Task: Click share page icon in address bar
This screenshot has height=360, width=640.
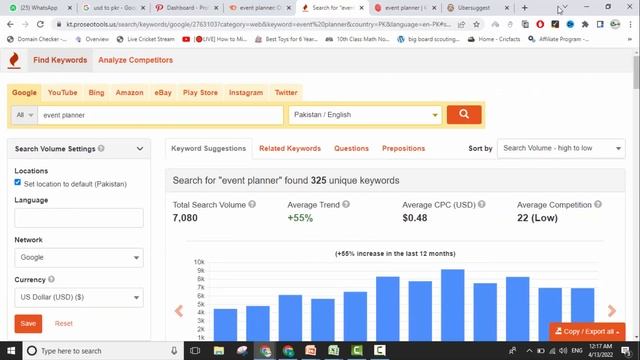Action: point(461,24)
